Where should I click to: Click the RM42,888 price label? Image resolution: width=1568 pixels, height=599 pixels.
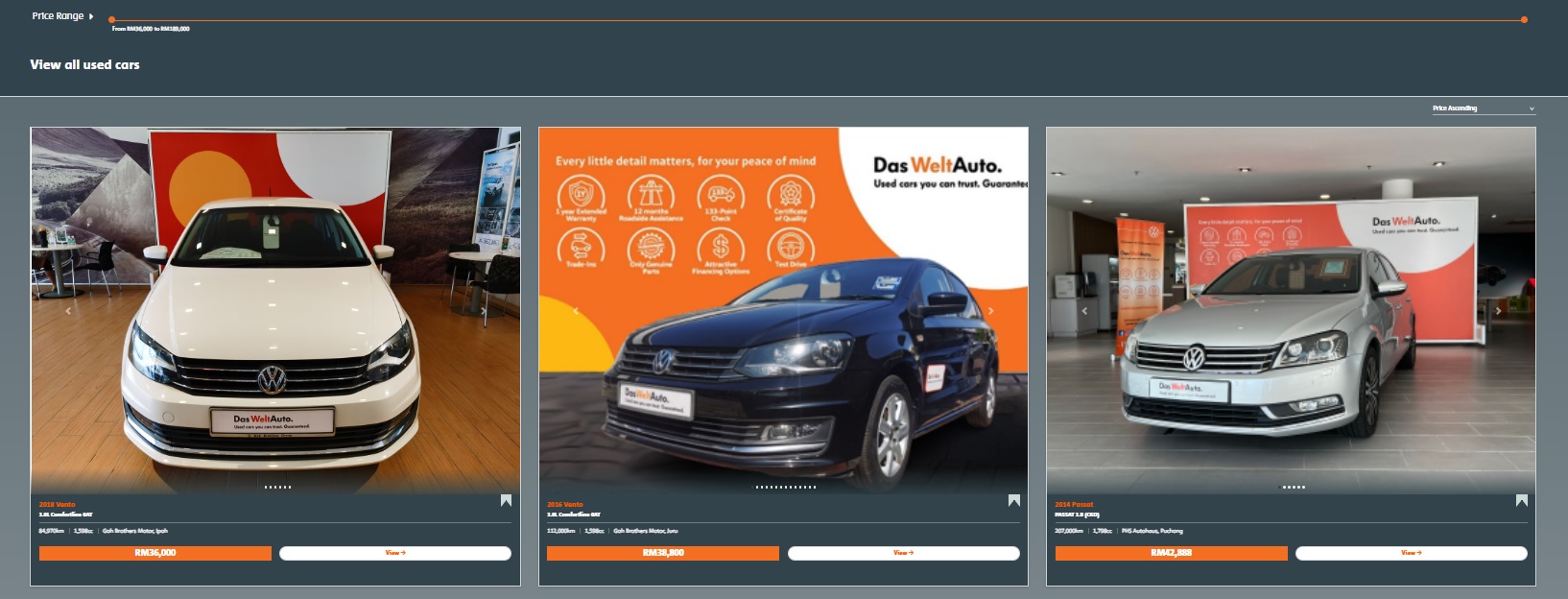pos(1171,553)
